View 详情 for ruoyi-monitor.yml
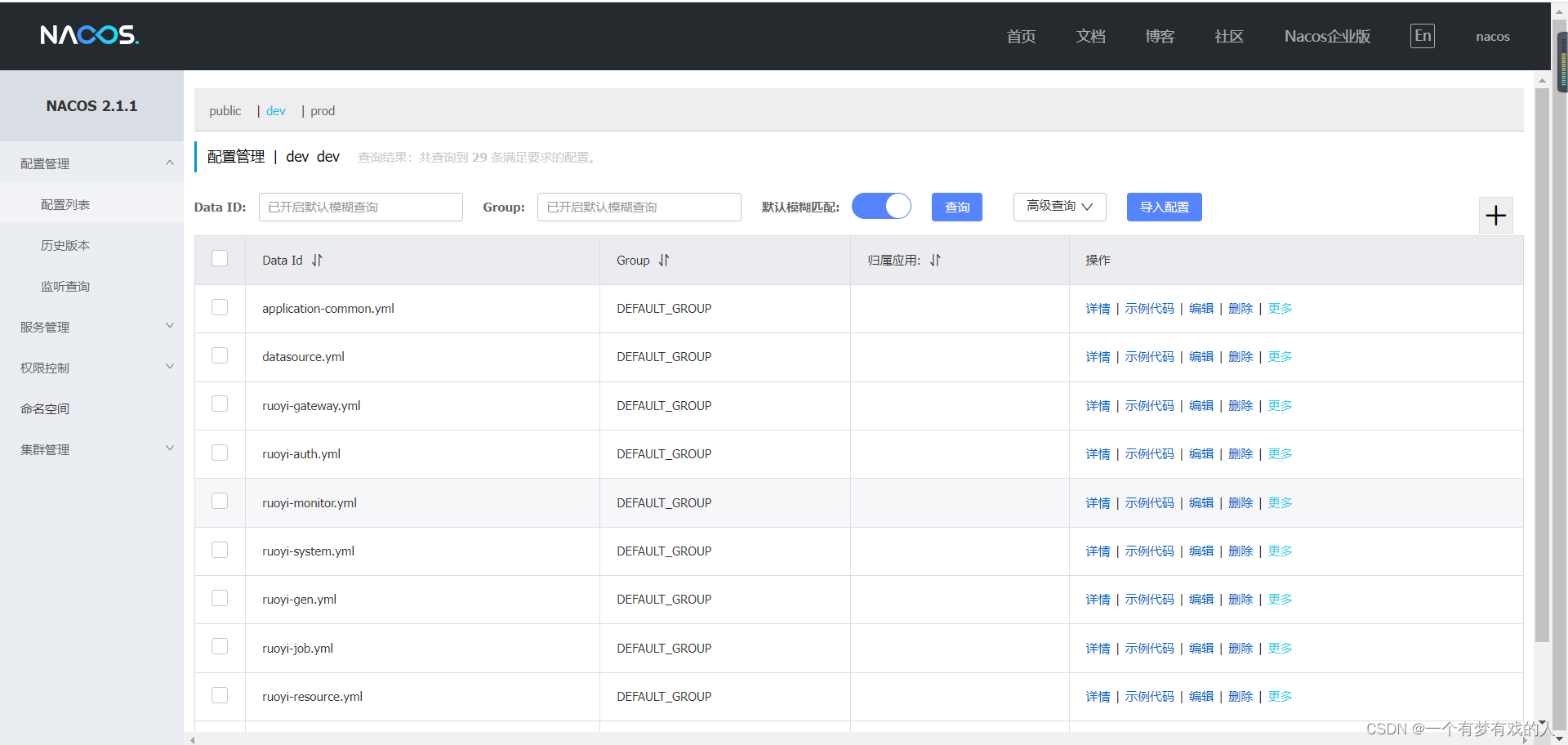 tap(1098, 502)
